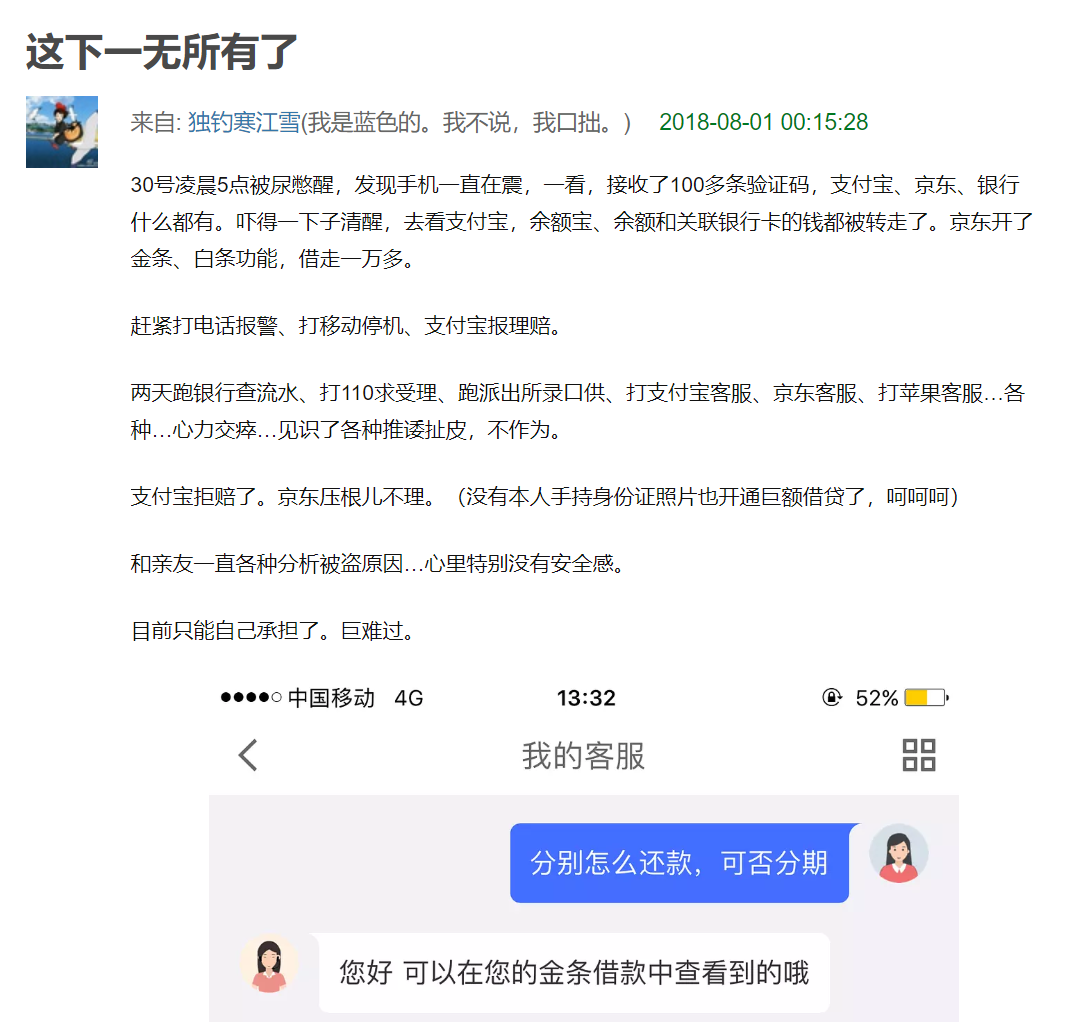Click line 和亲友一直各种分析被盗原因
The image size is (1074, 1022).
click(377, 563)
